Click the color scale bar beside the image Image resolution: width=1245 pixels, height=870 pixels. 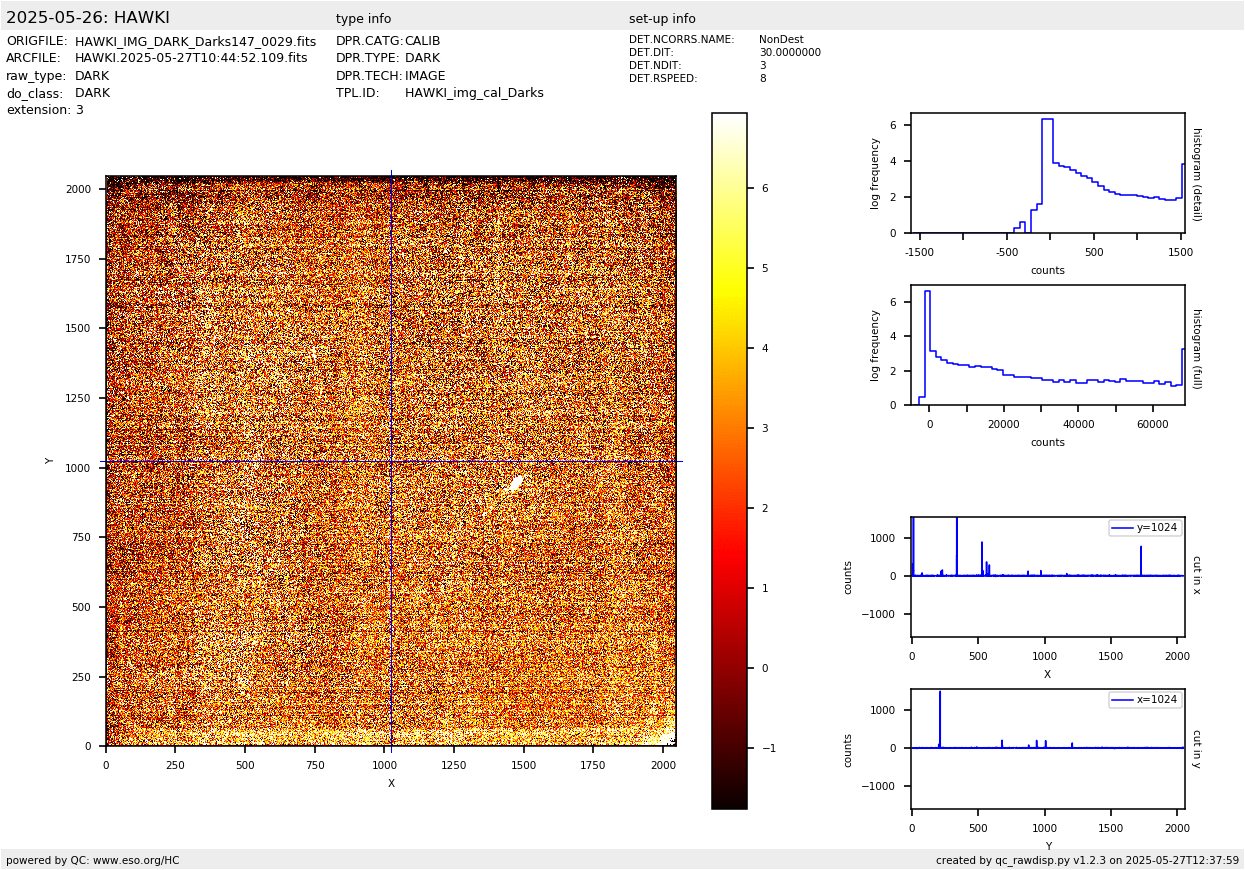[729, 460]
